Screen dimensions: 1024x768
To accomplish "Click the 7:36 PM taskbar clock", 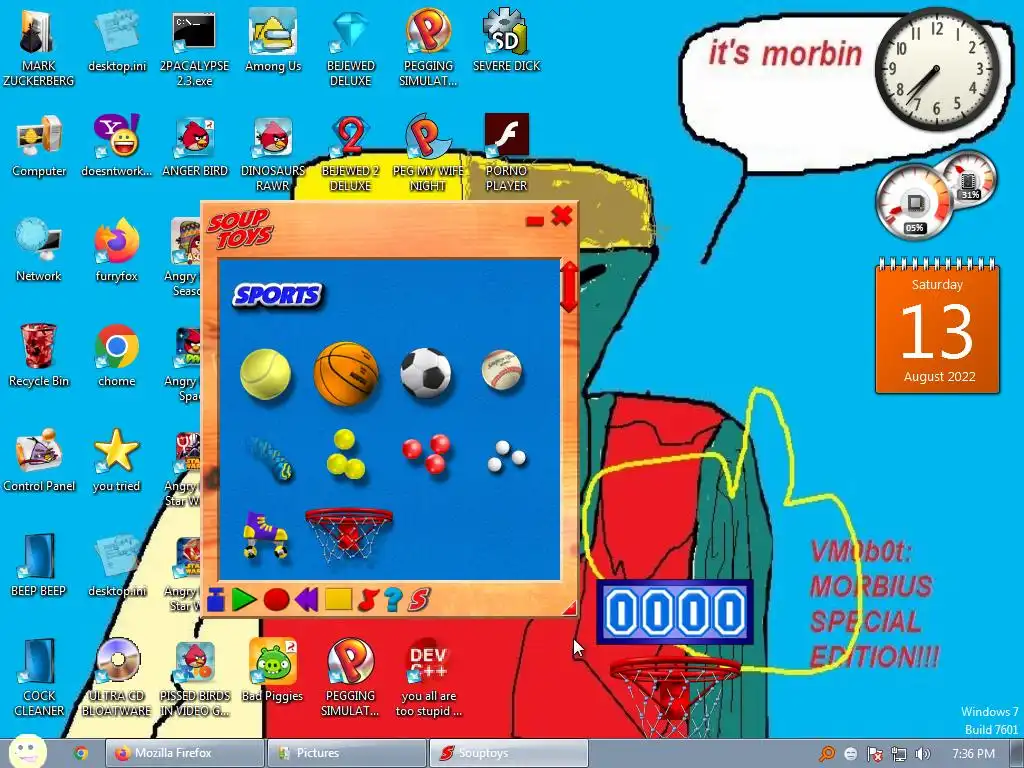I will [973, 754].
